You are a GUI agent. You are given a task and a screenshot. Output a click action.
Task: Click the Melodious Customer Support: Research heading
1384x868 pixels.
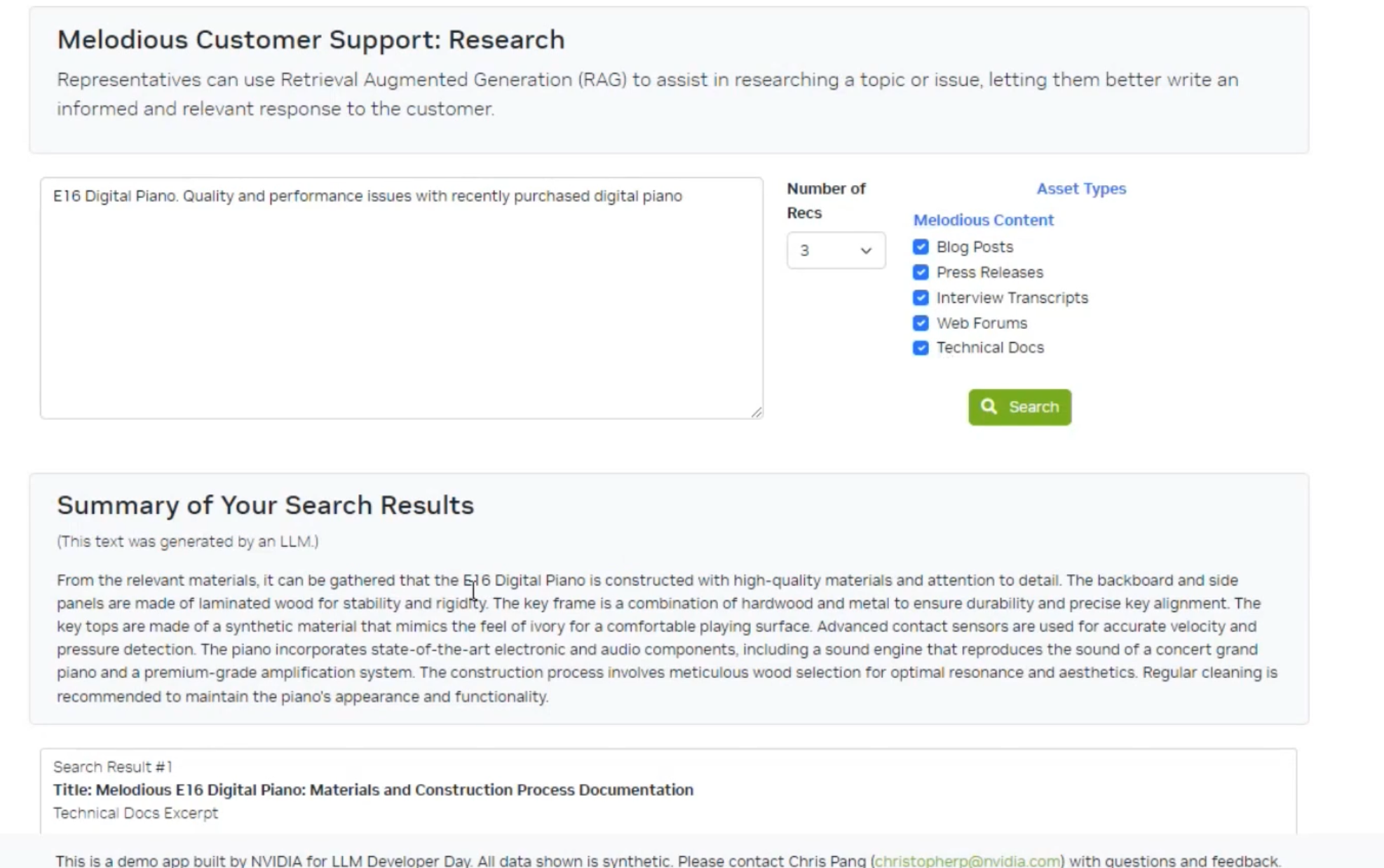pos(311,39)
